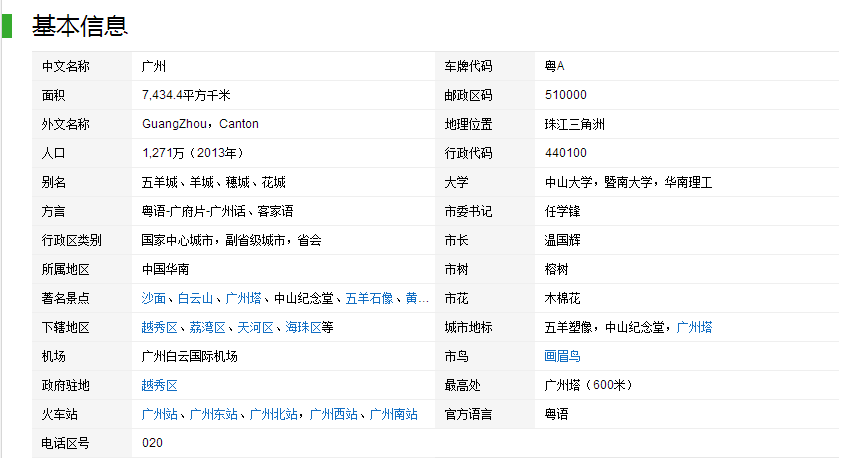Viewport: 868px width, 458px height.
Task: Click the mayor name 温国辉
Action: tap(562, 240)
